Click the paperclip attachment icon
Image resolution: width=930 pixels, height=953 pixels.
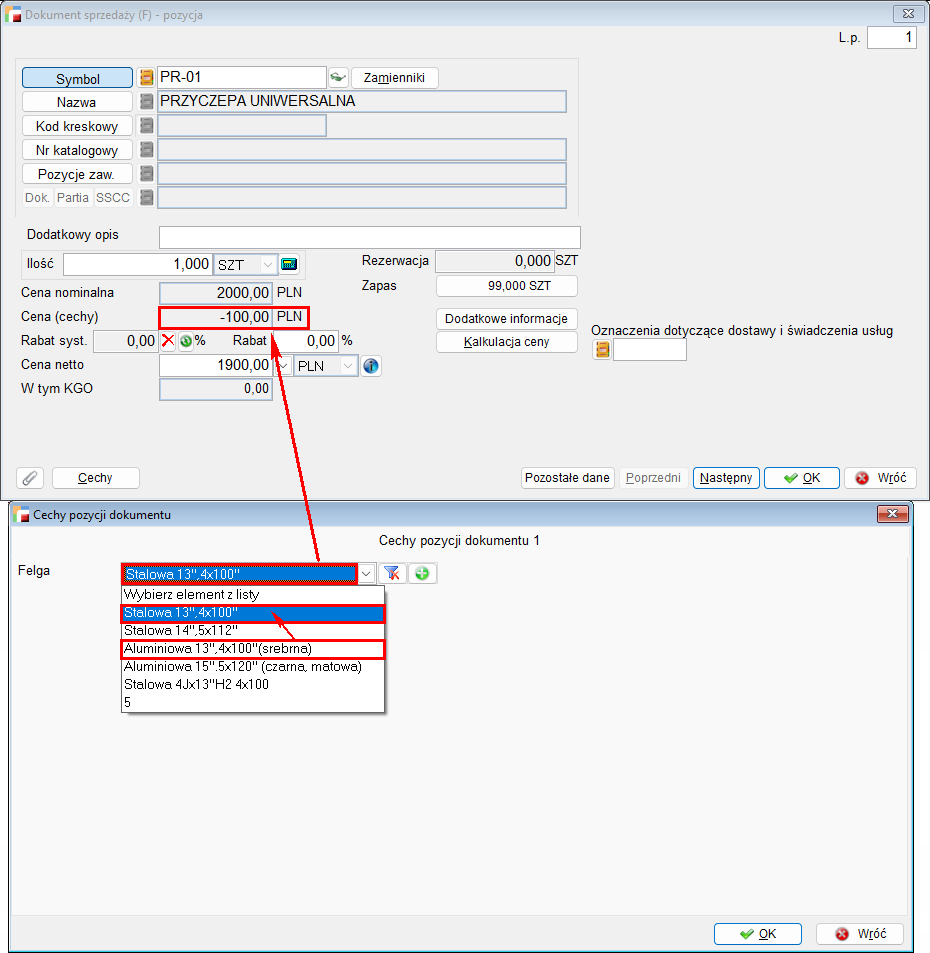tap(30, 478)
